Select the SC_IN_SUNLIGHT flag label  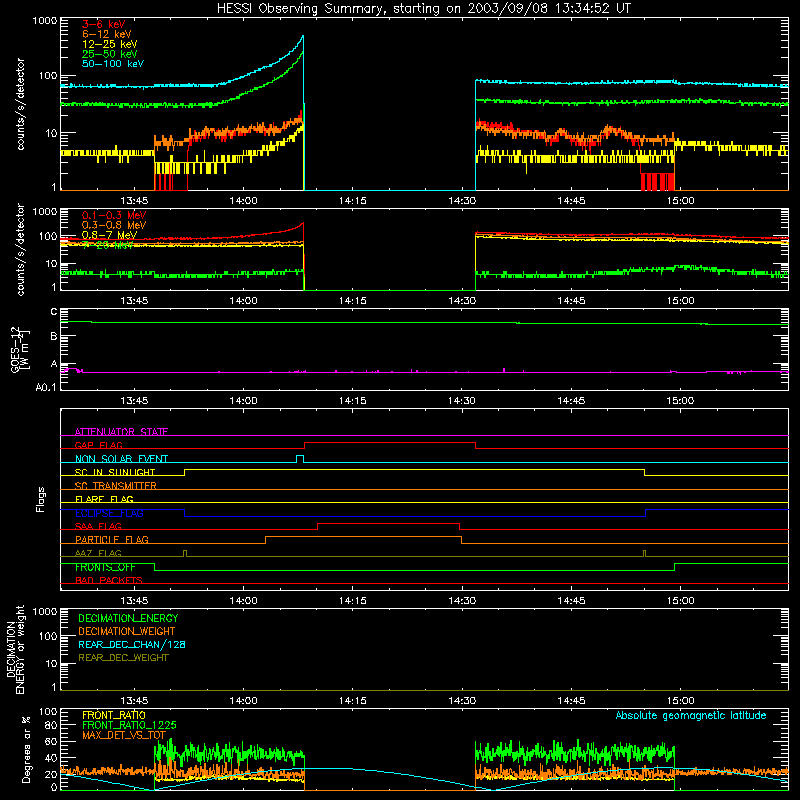115,472
